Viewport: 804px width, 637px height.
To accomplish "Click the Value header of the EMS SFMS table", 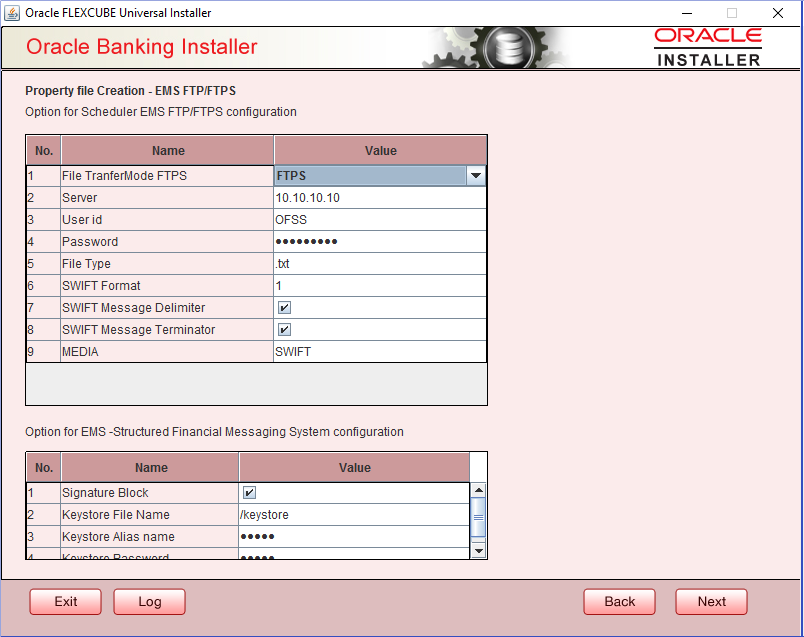I will (x=354, y=468).
